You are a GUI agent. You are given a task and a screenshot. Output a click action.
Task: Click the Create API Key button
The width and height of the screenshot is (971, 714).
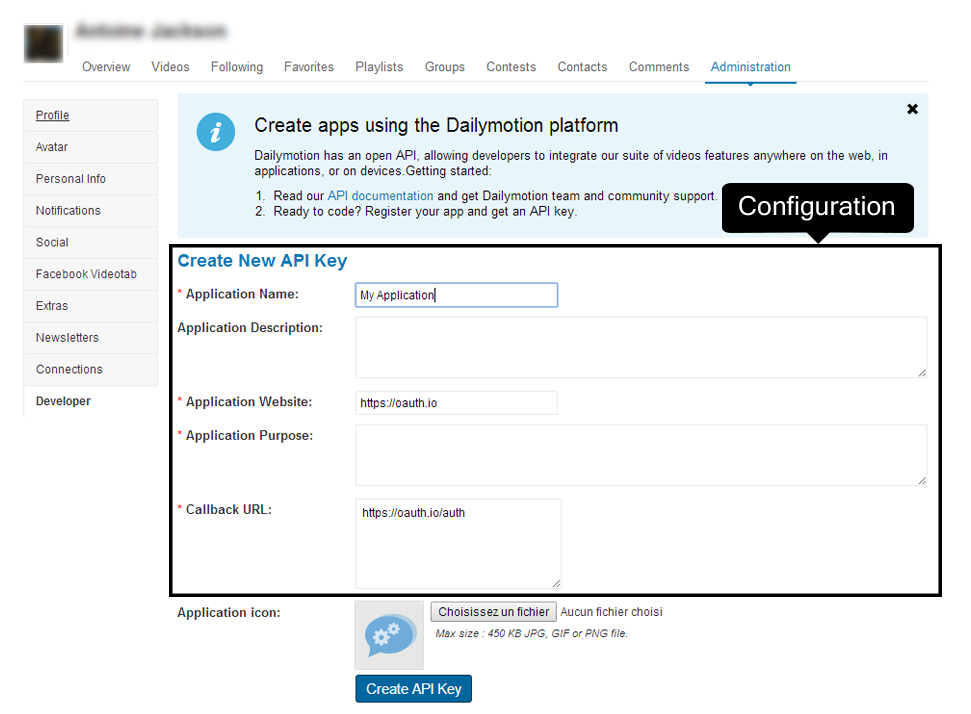coord(414,689)
